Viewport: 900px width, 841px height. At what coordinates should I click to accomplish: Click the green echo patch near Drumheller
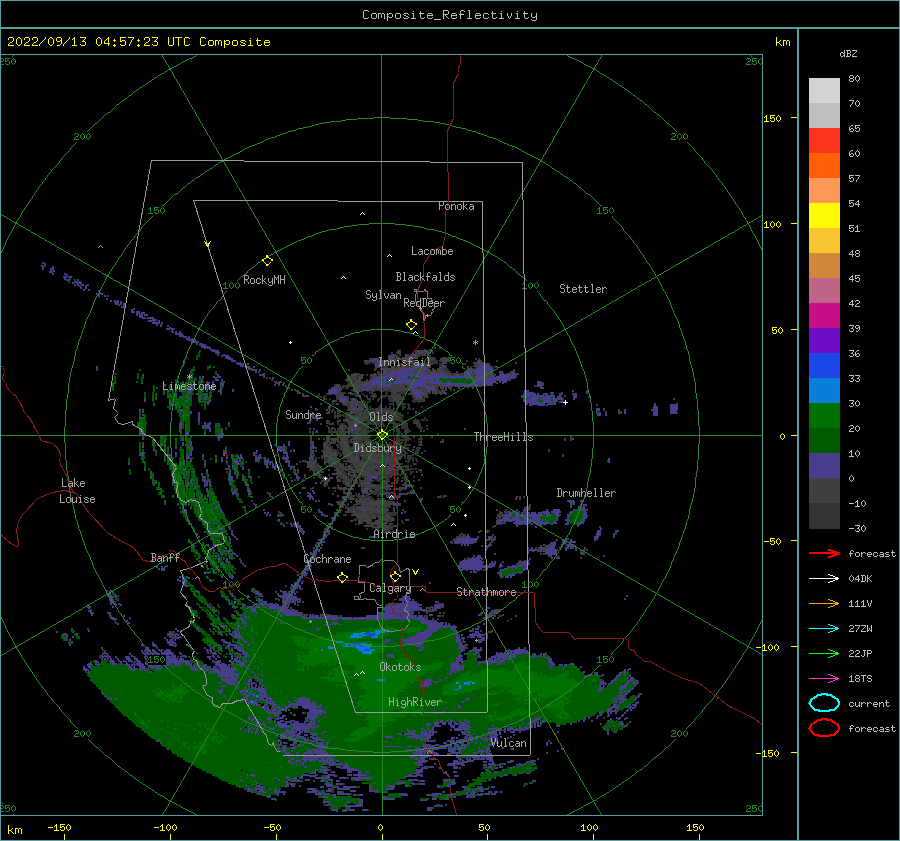(577, 516)
